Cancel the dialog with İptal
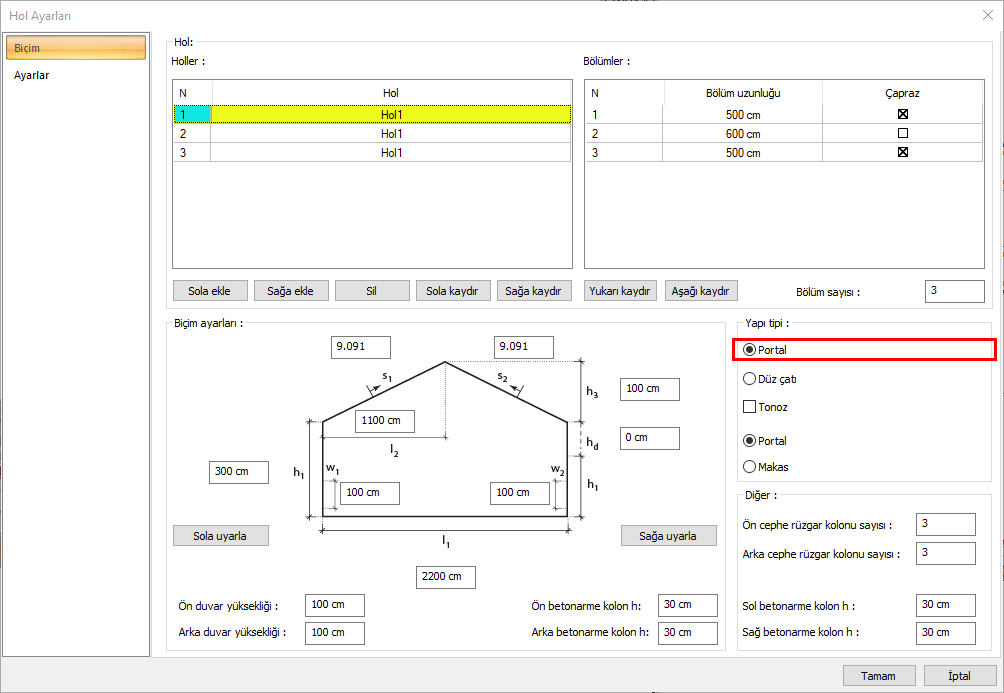The height and width of the screenshot is (693, 1004). click(959, 676)
